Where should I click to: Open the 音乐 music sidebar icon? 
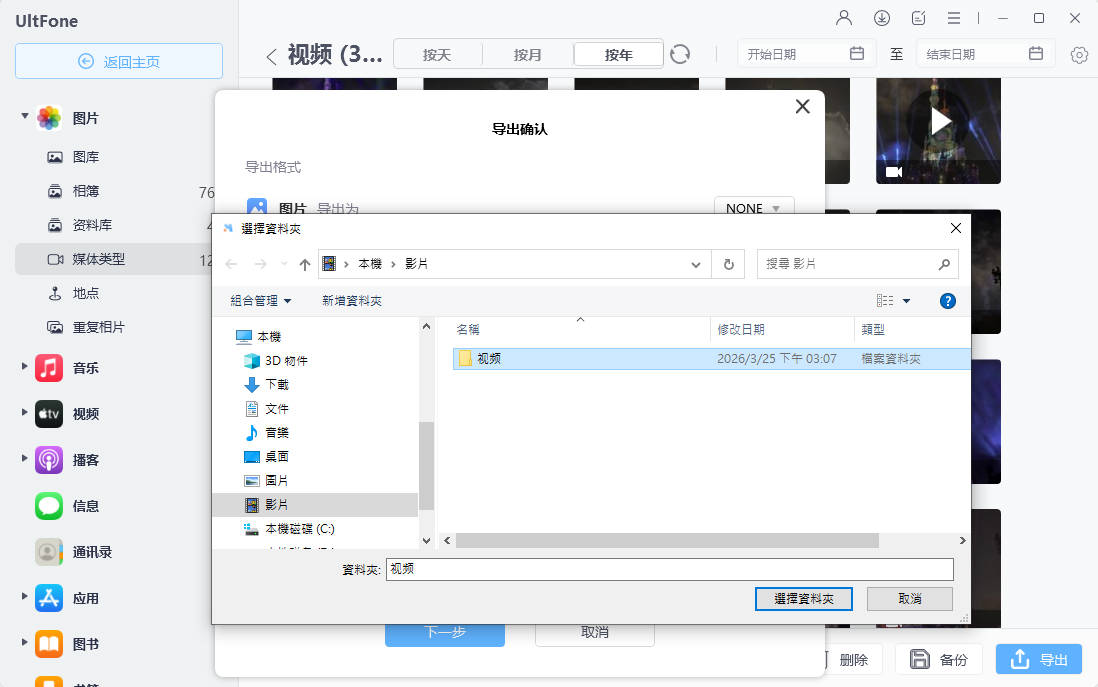49,367
